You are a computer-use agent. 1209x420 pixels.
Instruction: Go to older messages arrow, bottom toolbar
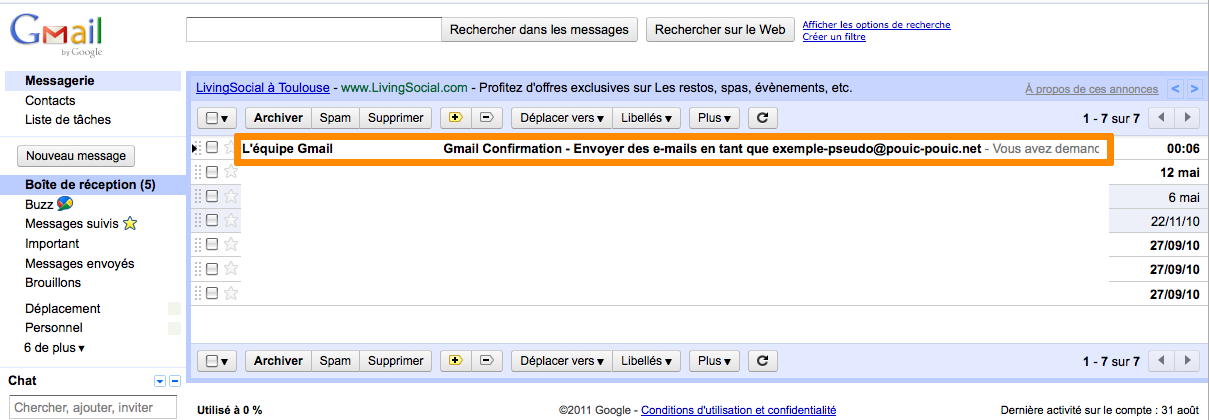coord(1187,361)
